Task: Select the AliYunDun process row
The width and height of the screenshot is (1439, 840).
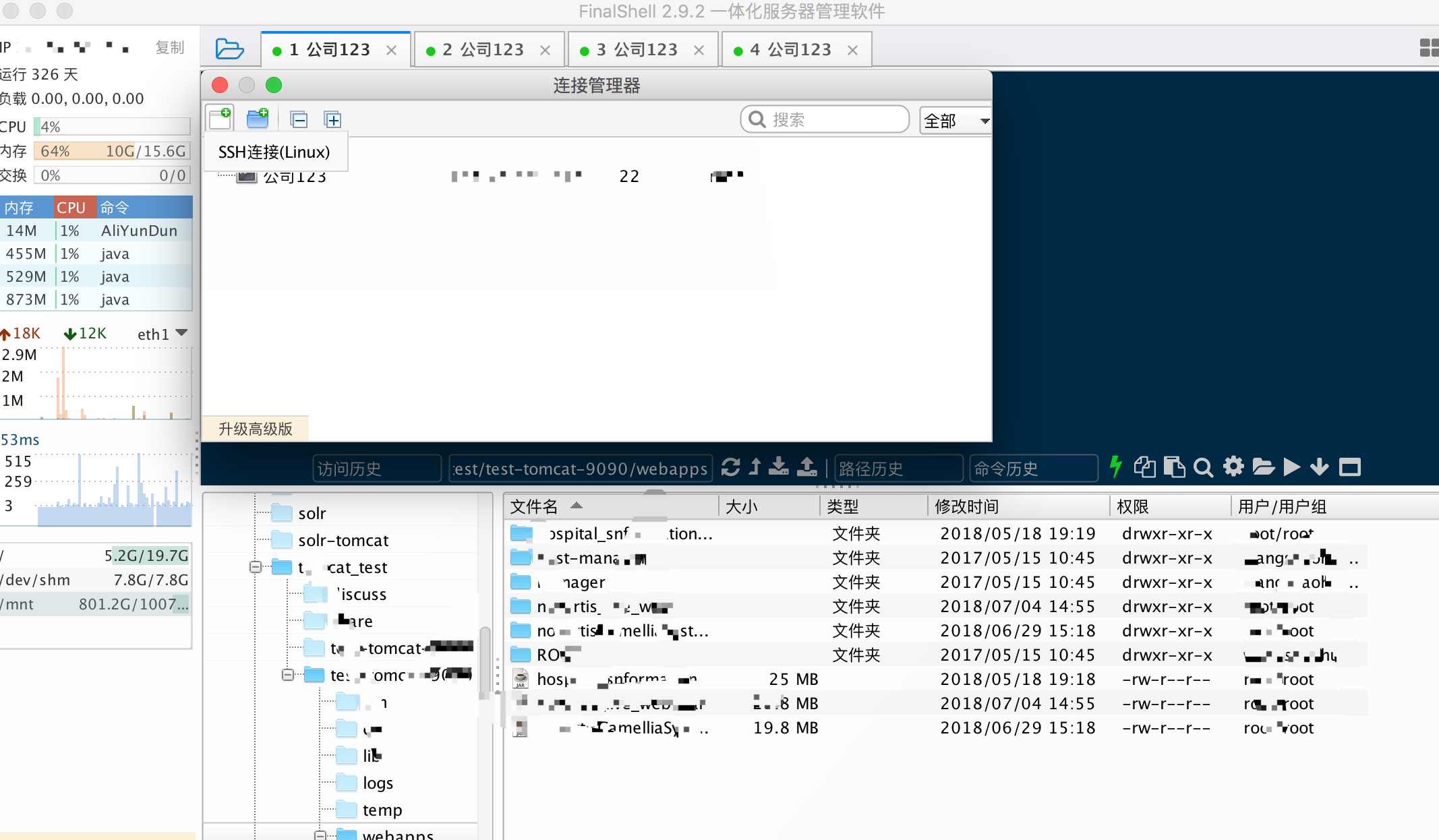Action: [96, 231]
